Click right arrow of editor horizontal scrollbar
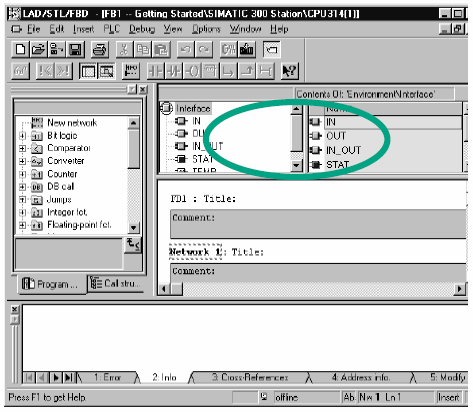This screenshot has width=473, height=412. point(460,289)
